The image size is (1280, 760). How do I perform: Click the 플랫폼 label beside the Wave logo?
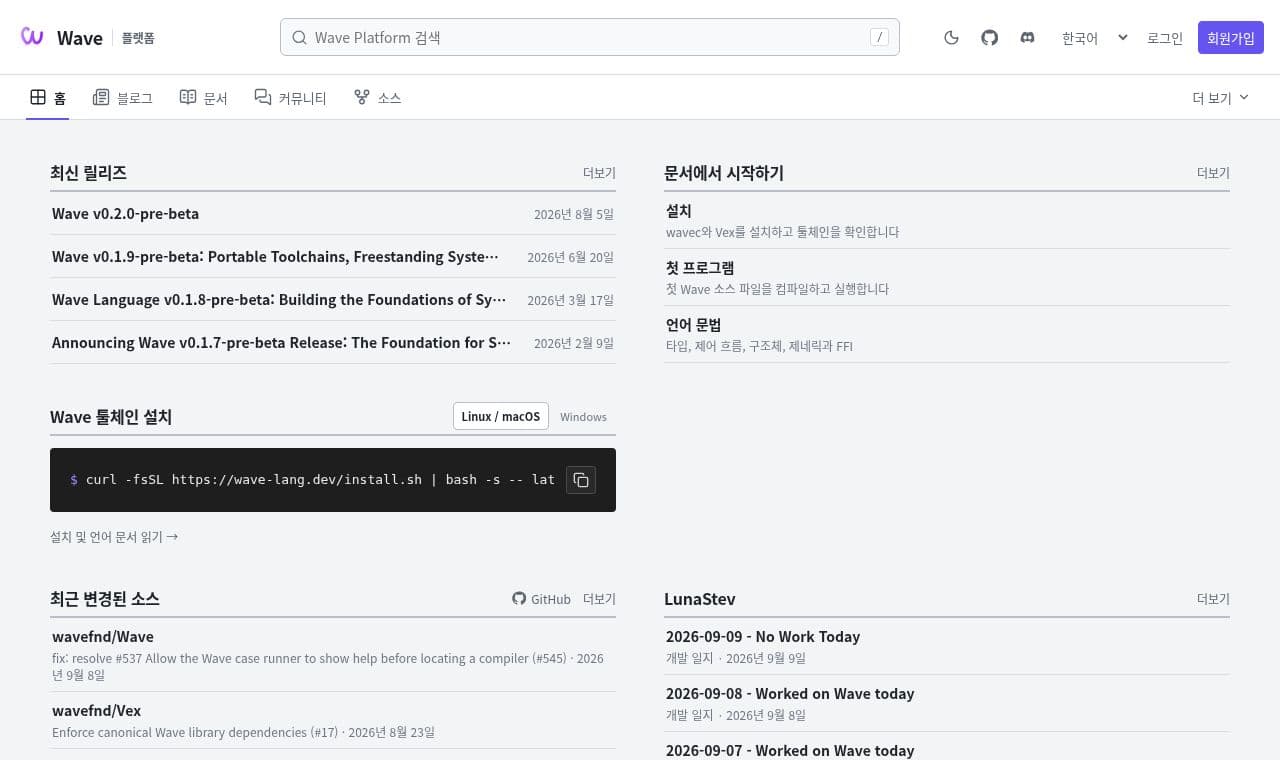138,38
